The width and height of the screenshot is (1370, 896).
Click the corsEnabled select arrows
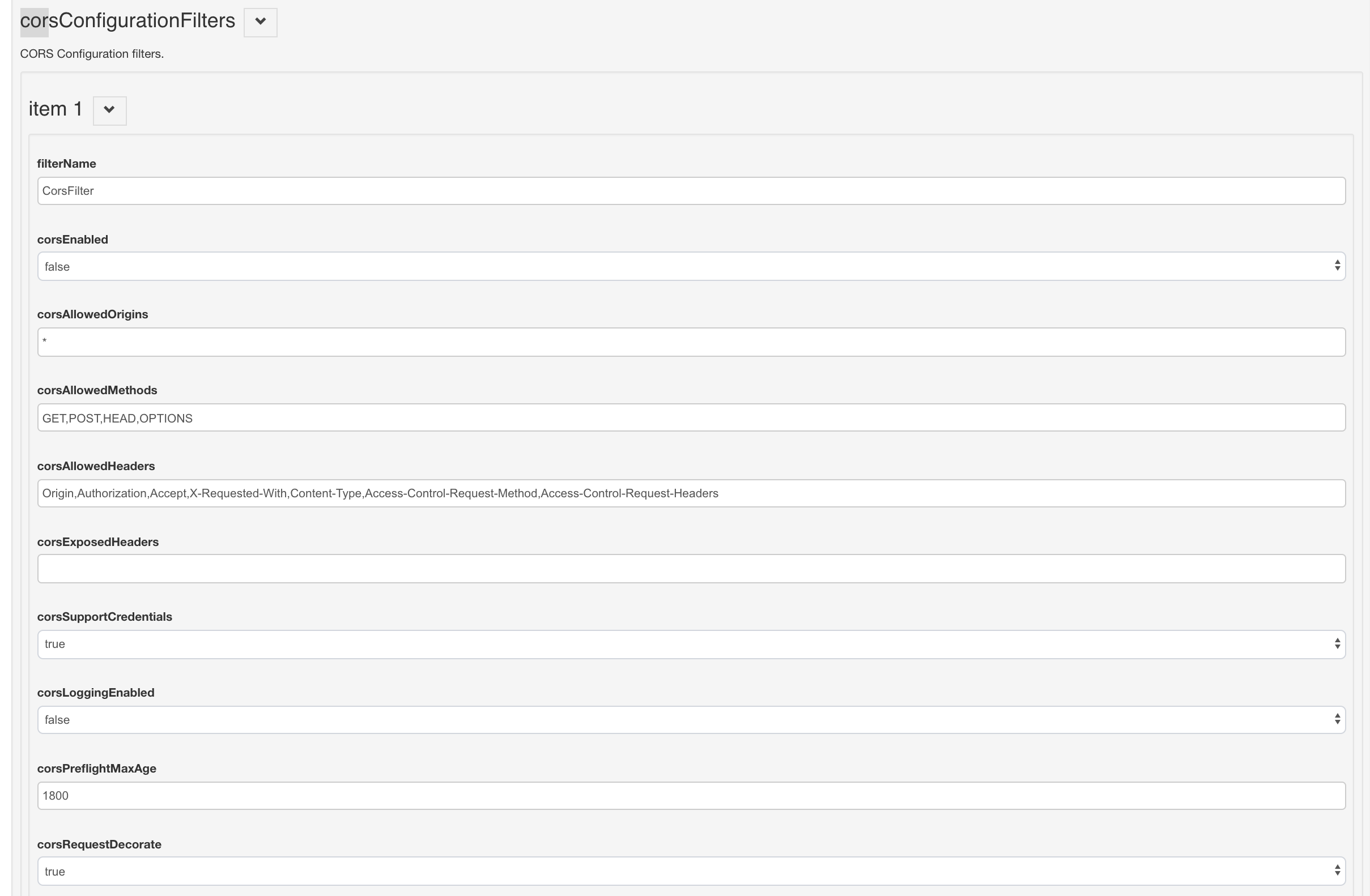click(1337, 266)
